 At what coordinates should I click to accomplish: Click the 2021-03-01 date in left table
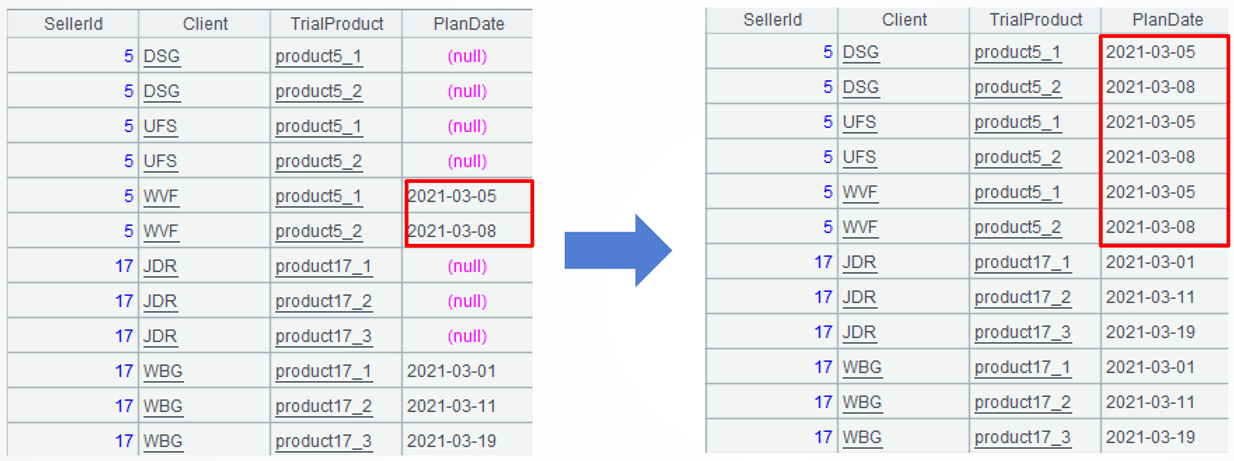point(451,371)
